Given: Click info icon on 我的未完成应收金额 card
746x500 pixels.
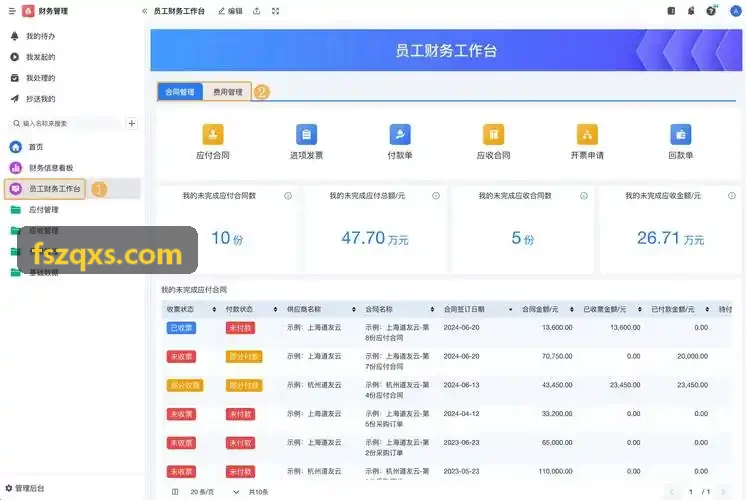Looking at the screenshot, I should pyautogui.click(x=732, y=196).
